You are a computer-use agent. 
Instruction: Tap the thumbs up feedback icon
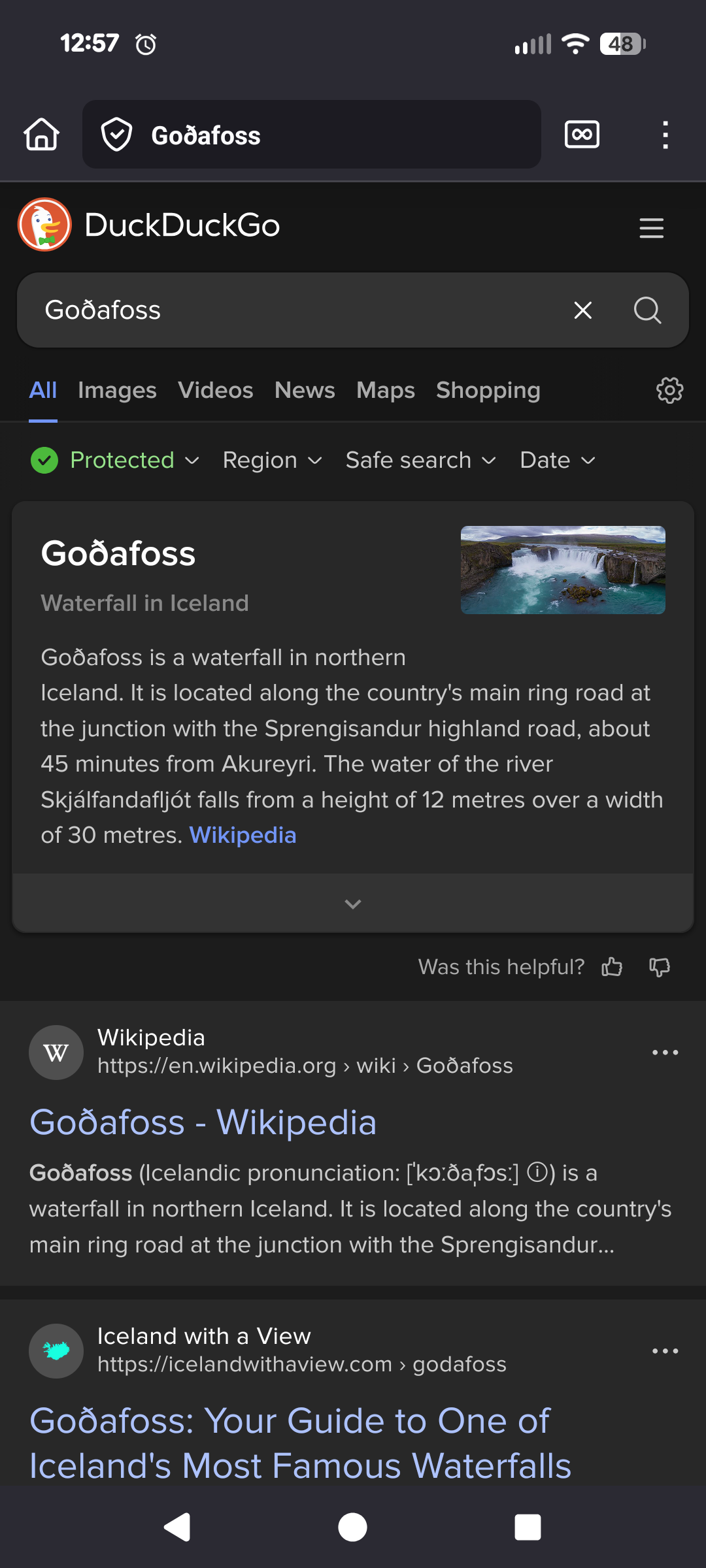[612, 966]
